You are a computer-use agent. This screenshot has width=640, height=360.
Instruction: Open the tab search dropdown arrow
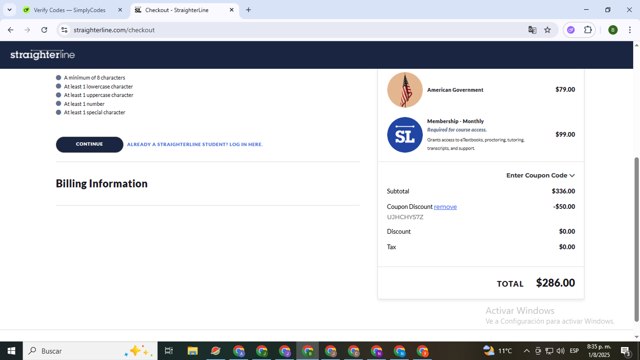click(9, 10)
